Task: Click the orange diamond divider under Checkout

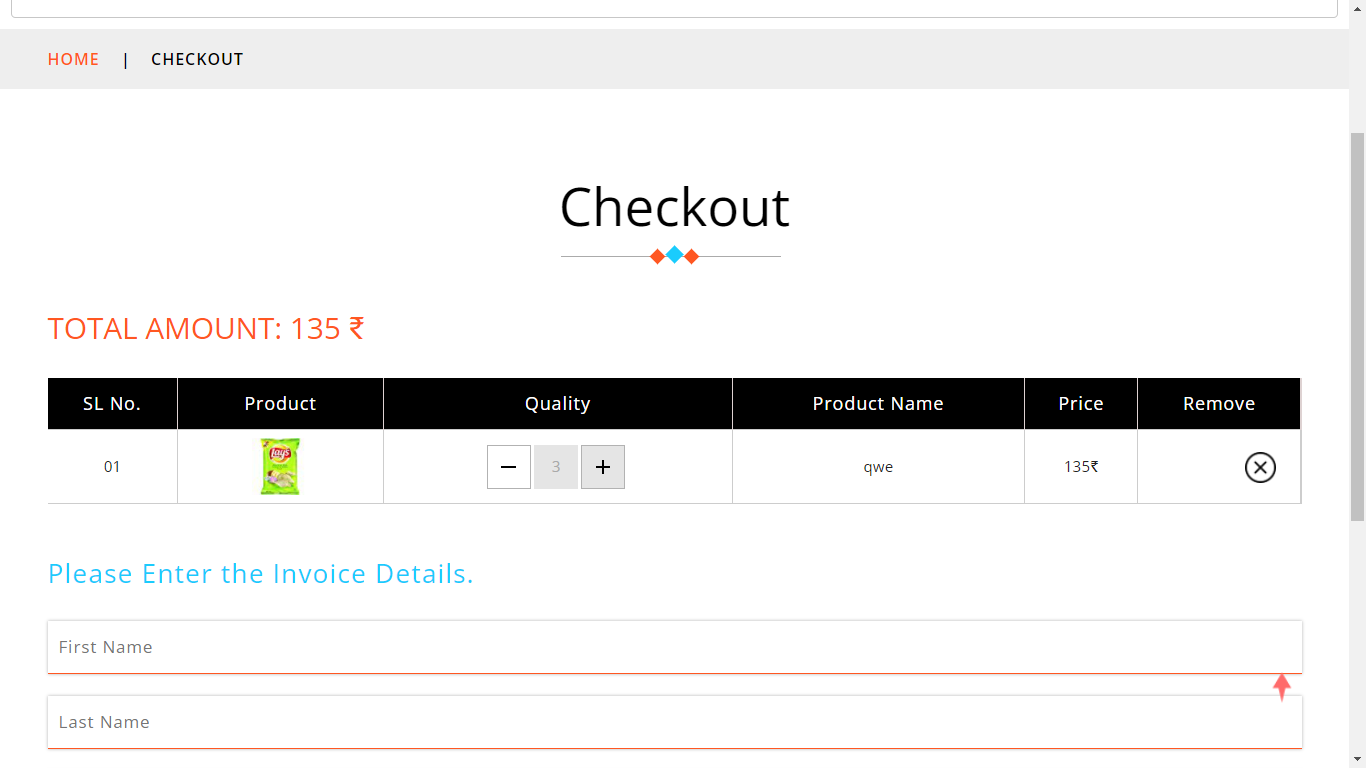Action: coord(656,255)
